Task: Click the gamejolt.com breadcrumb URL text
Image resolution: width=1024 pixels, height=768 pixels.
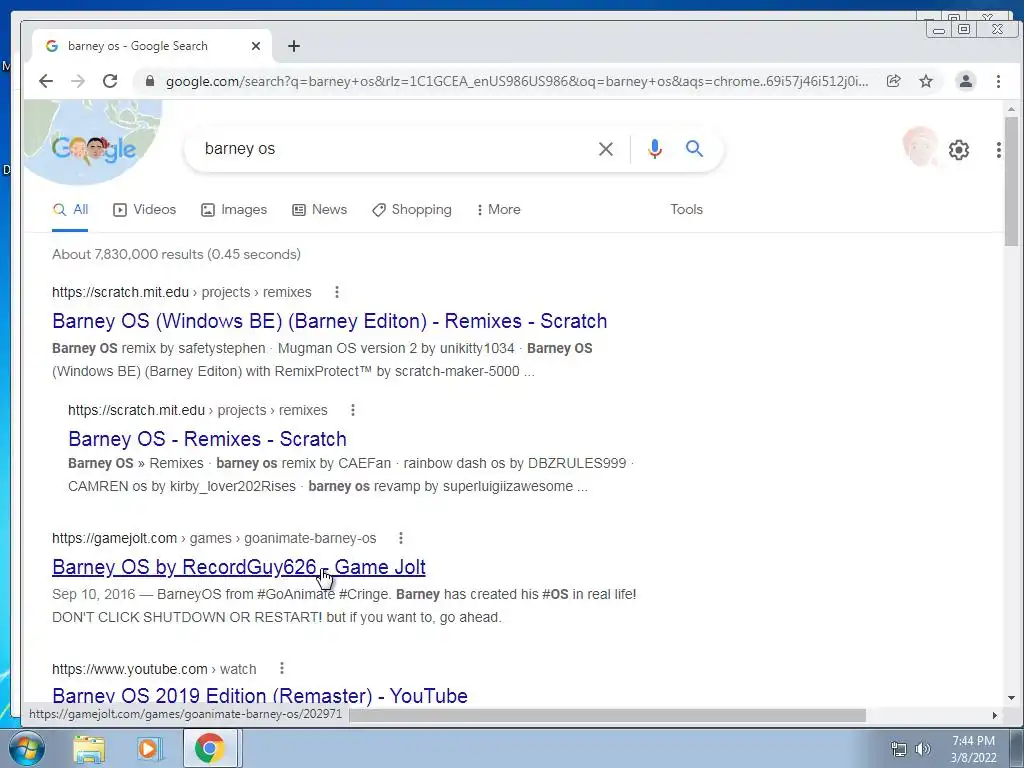Action: click(214, 538)
